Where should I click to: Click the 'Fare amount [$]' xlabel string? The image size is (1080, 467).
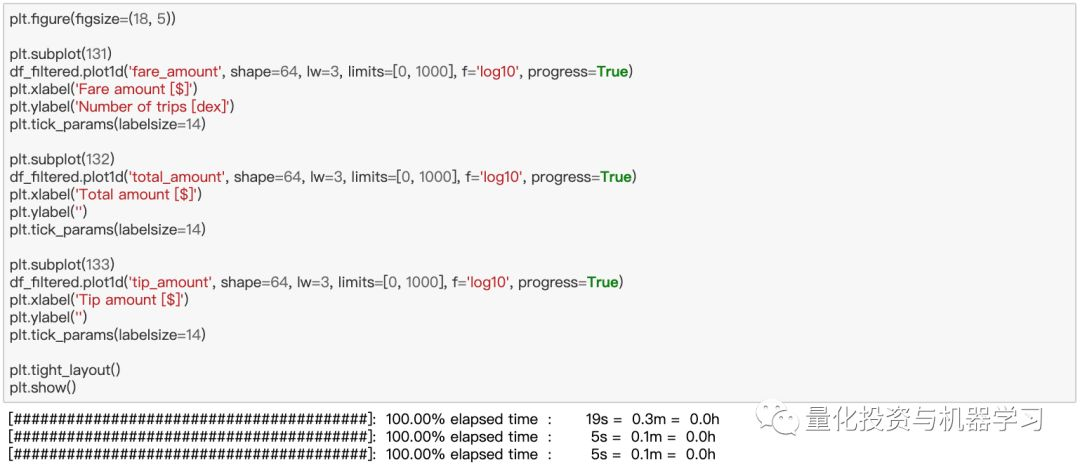[136, 89]
